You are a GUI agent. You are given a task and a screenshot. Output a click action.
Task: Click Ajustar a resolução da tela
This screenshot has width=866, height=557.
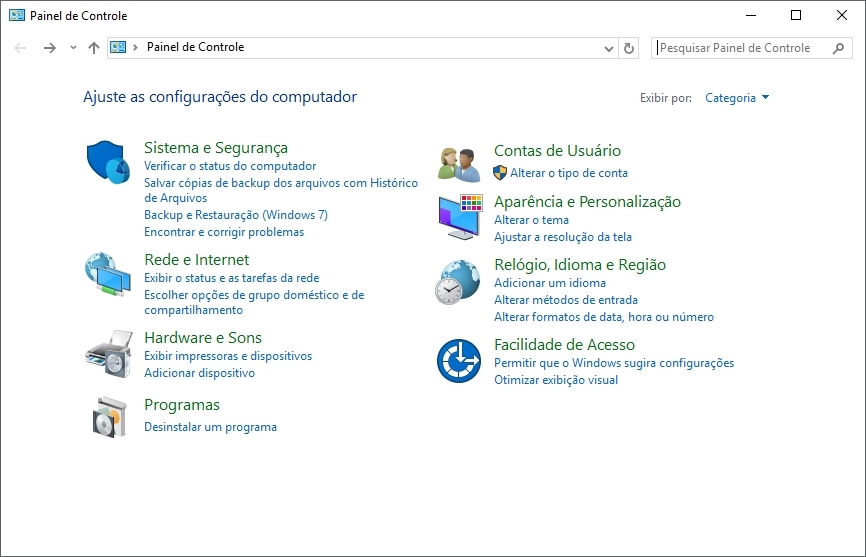[563, 237]
